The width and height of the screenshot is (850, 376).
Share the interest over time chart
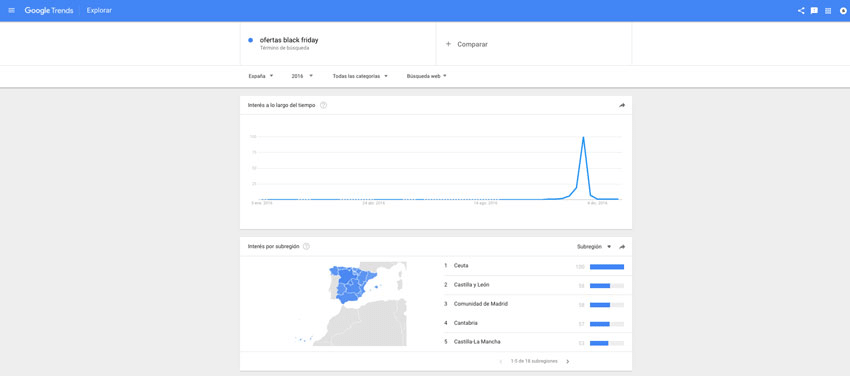[x=622, y=105]
